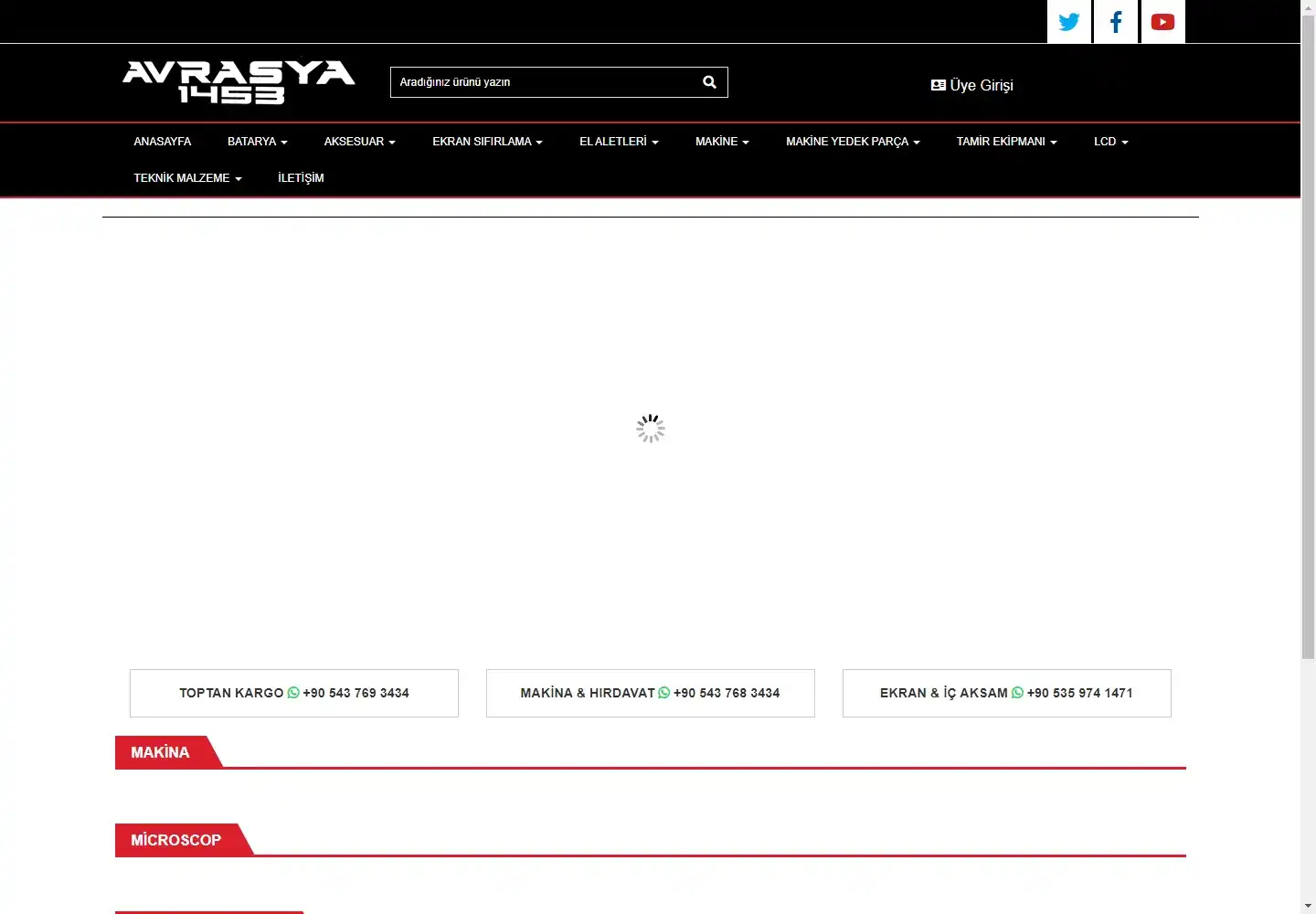This screenshot has width=1316, height=914.
Task: Expand the Tamir Ekipmanı dropdown
Action: 1006,142
